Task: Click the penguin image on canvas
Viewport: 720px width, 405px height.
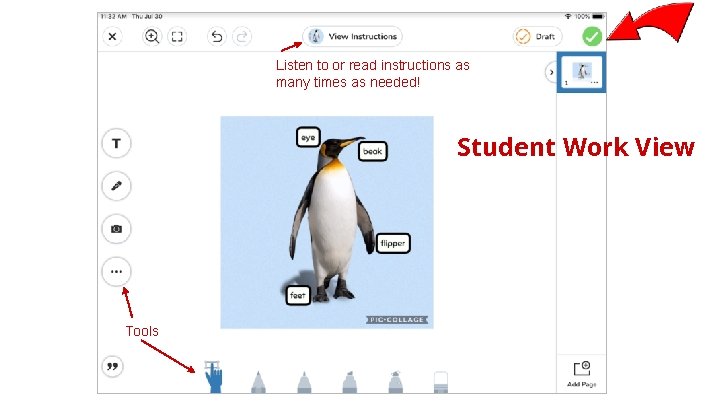Action: [x=327, y=223]
